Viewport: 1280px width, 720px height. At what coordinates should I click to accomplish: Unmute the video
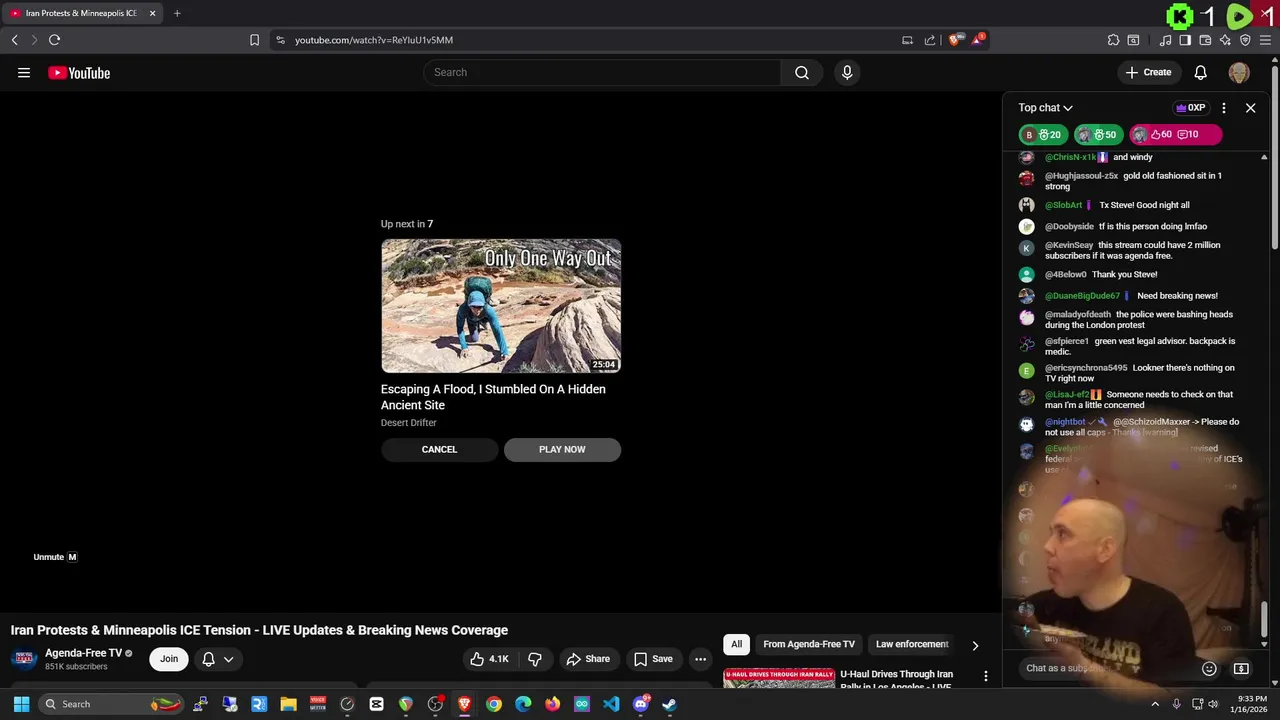(55, 557)
